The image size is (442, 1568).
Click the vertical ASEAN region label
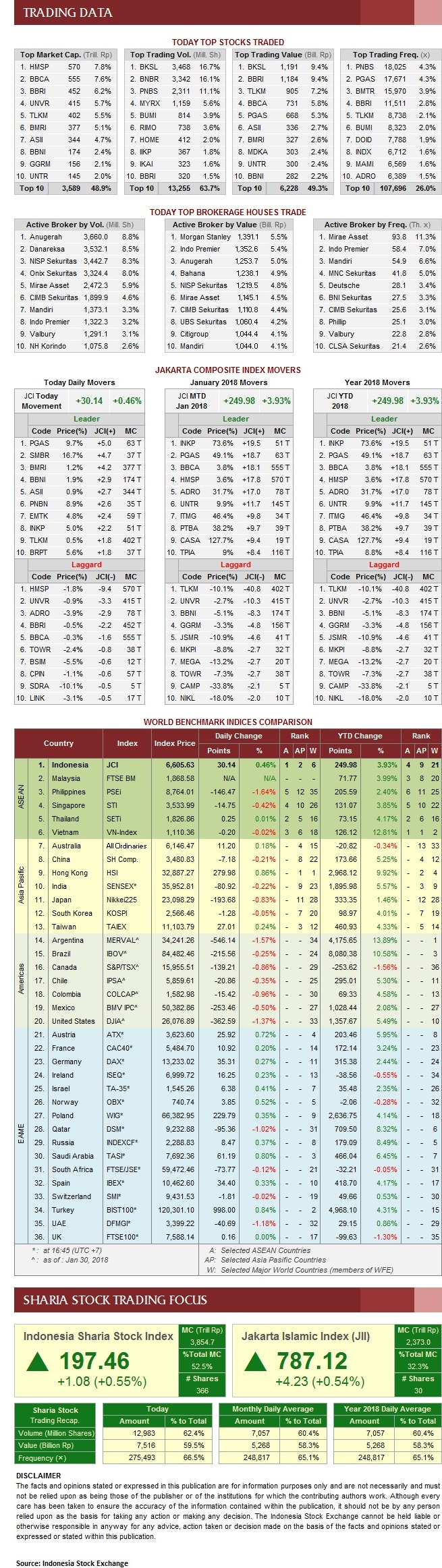(21, 798)
